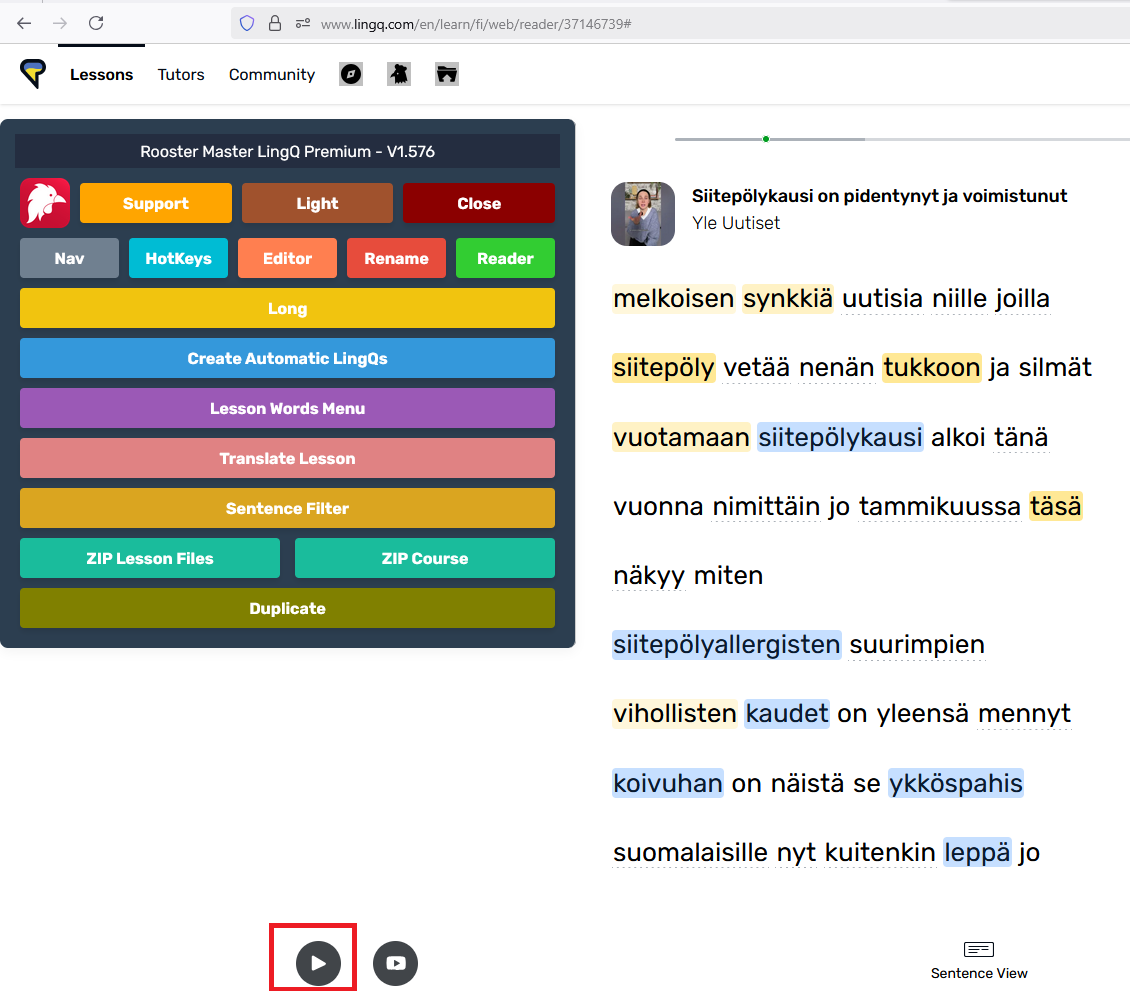Click the rooster extension icon in nav bar

point(399,74)
